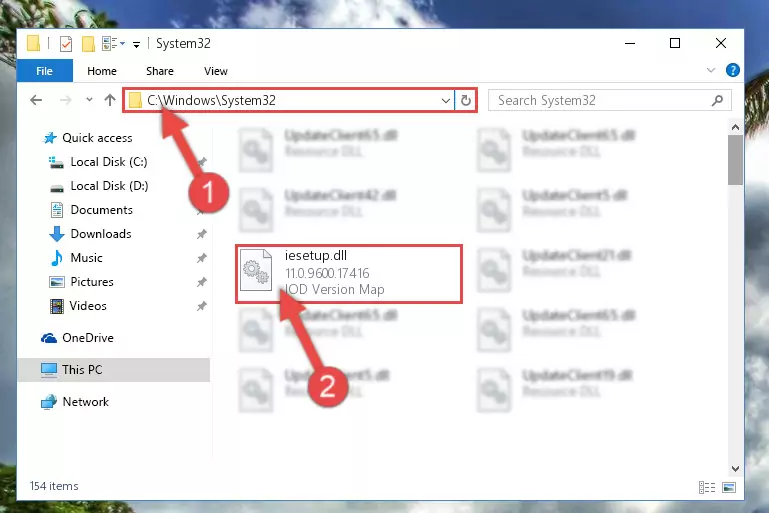Refresh the System32 folder

click(465, 101)
